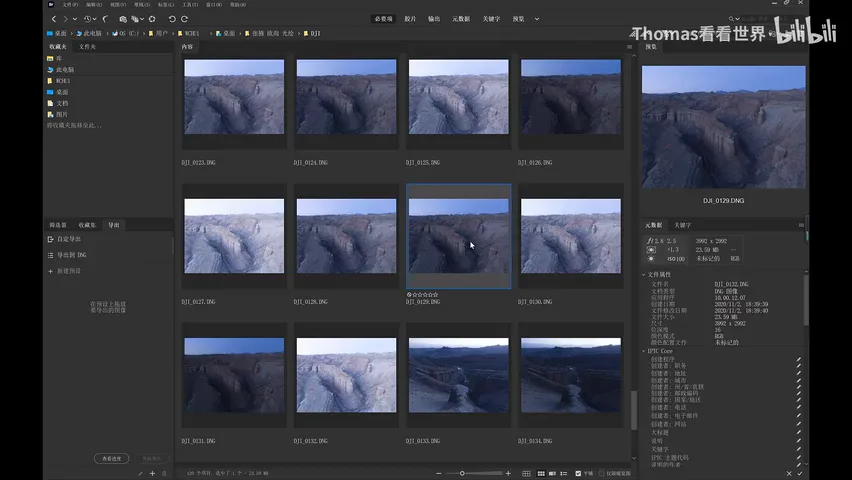Toggle the 平铺 checkbox
Viewport: 852px width, 480px height.
point(578,473)
